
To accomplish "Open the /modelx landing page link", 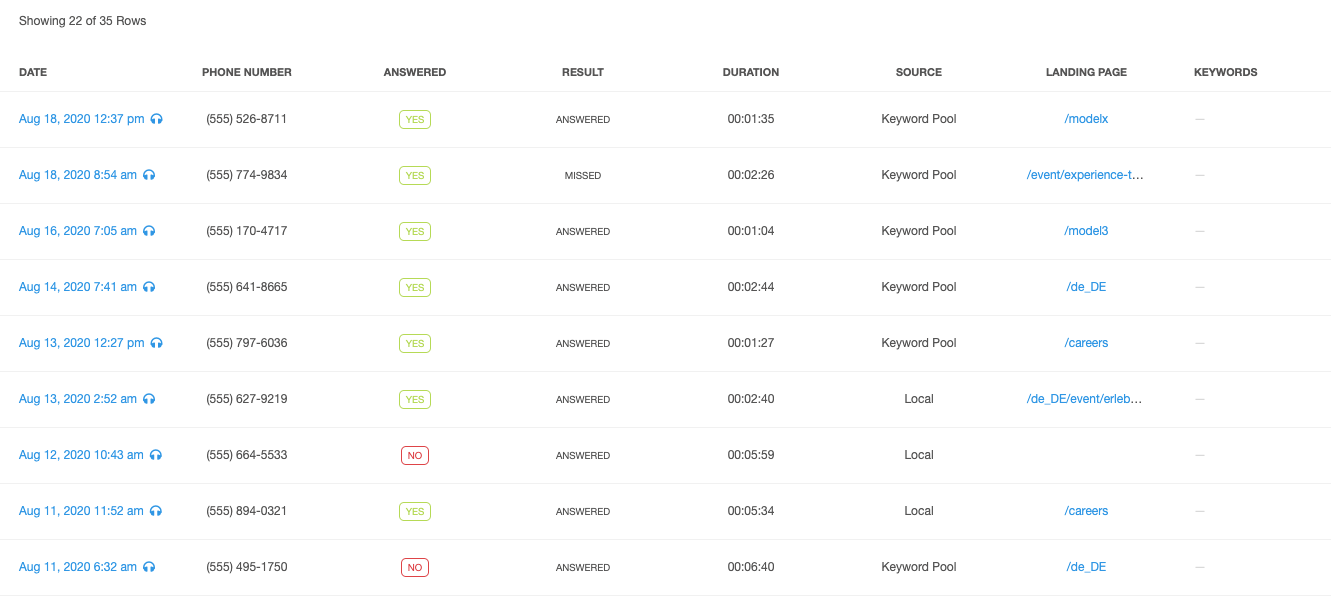I will 1086,119.
